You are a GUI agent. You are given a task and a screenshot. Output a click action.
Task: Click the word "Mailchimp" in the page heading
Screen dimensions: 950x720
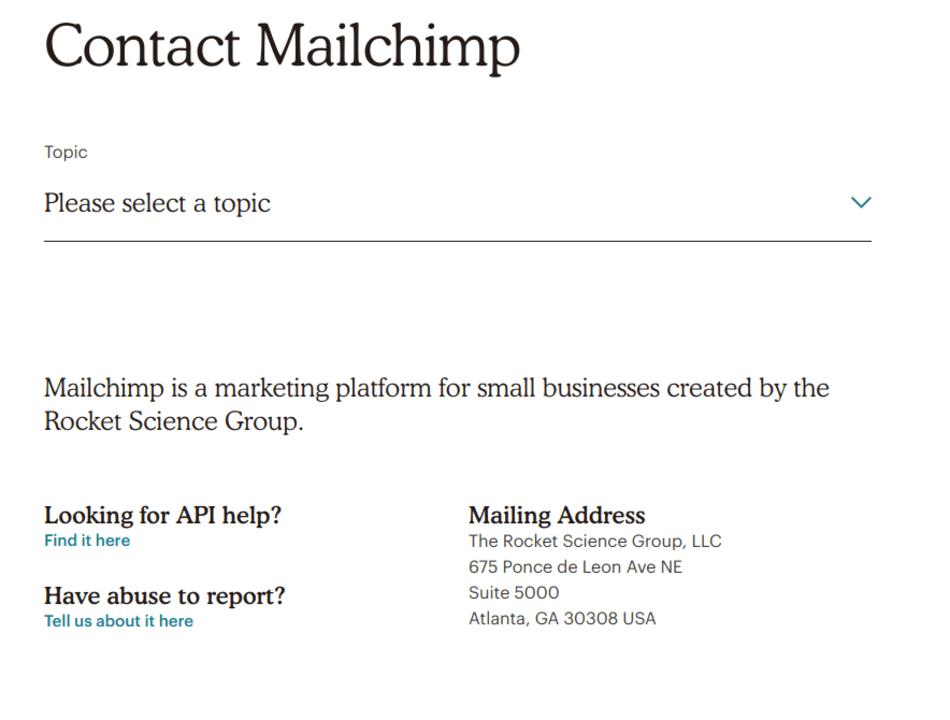(x=388, y=46)
